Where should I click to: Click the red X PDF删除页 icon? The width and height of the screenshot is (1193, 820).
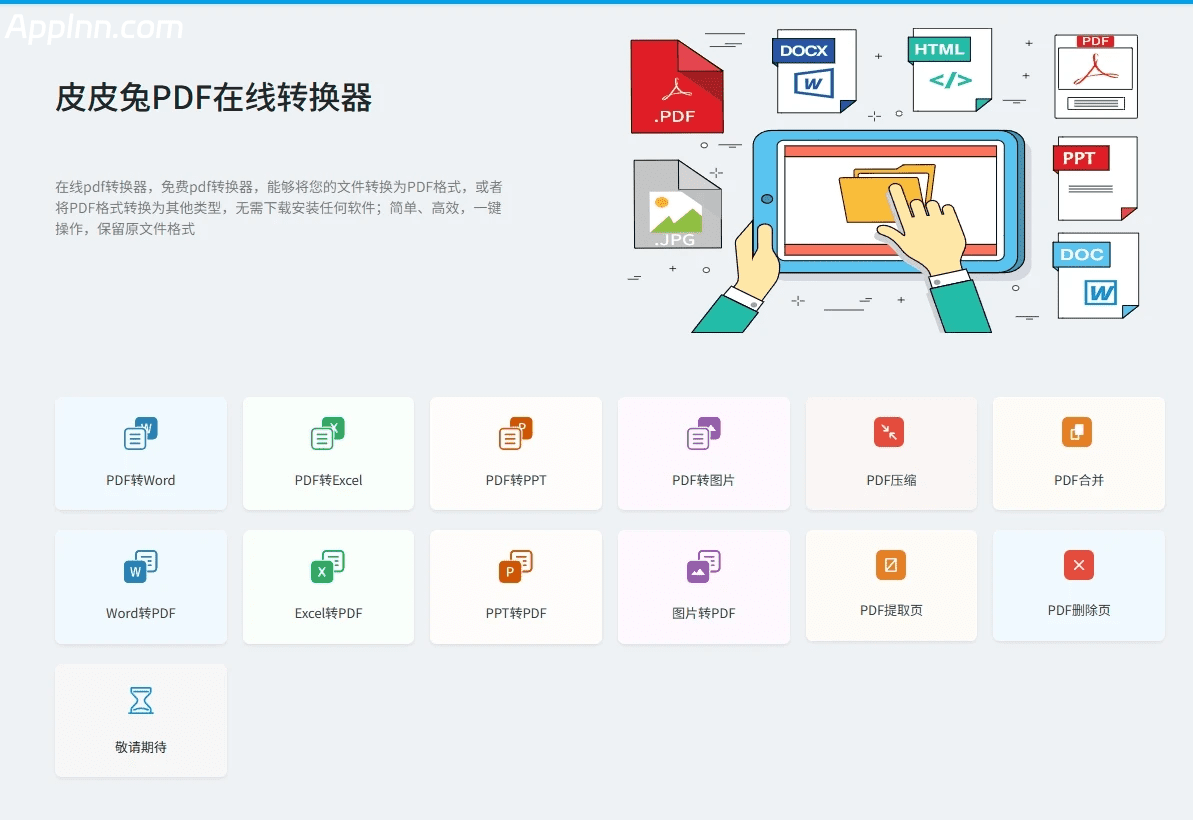click(1079, 564)
